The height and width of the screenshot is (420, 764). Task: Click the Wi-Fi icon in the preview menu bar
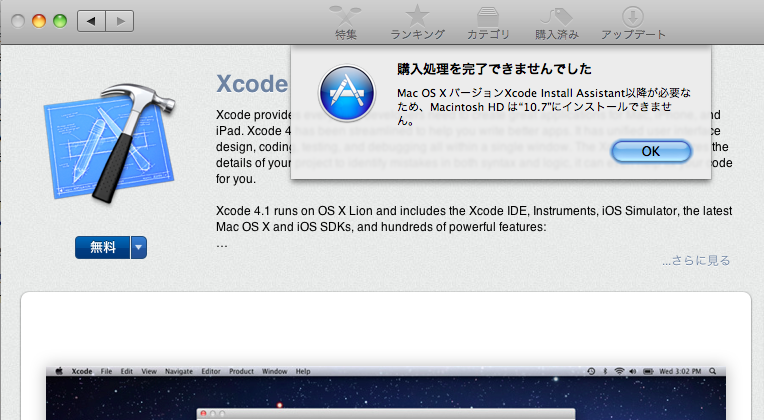click(619, 371)
